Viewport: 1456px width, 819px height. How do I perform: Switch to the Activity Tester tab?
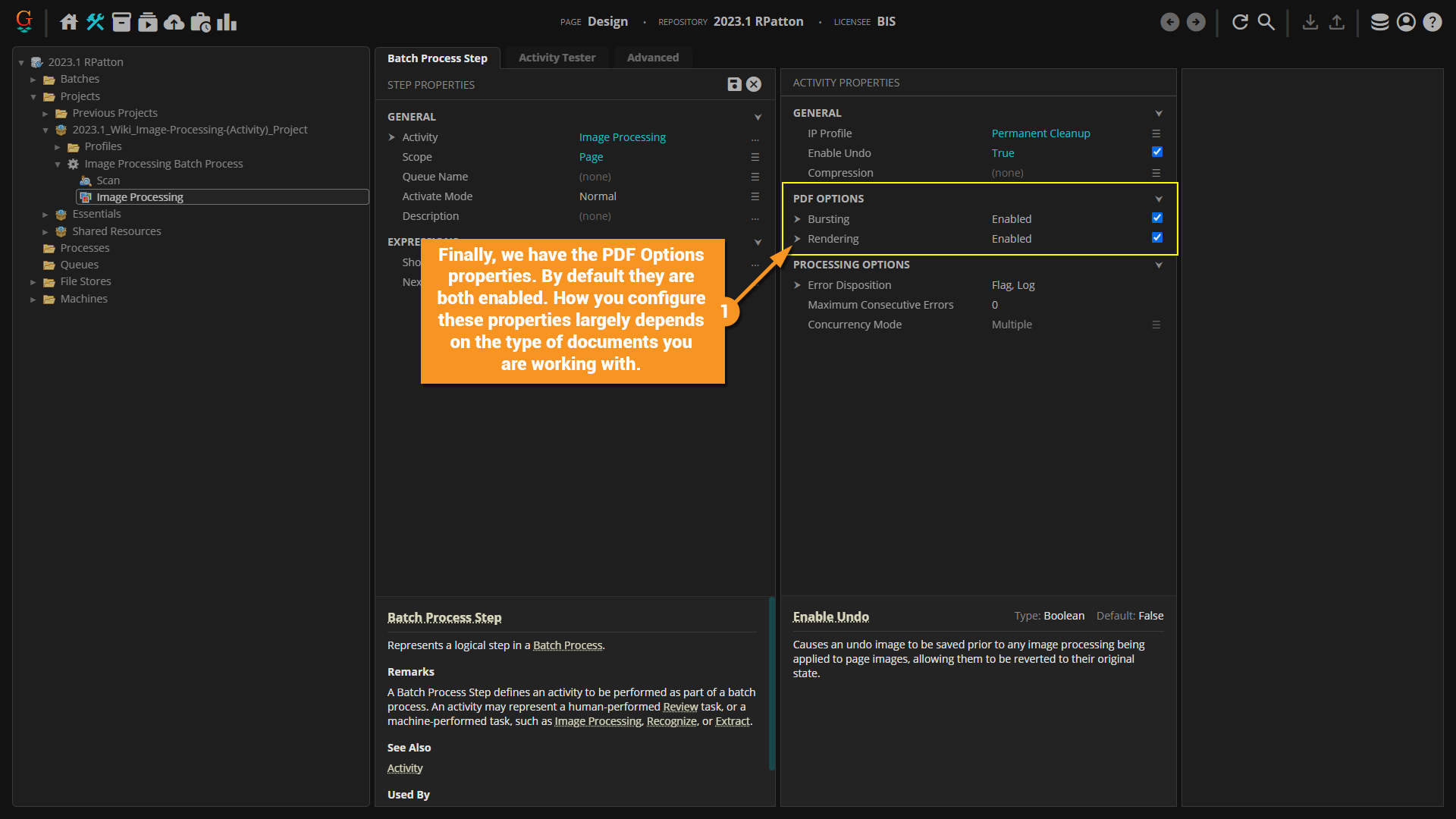tap(557, 58)
